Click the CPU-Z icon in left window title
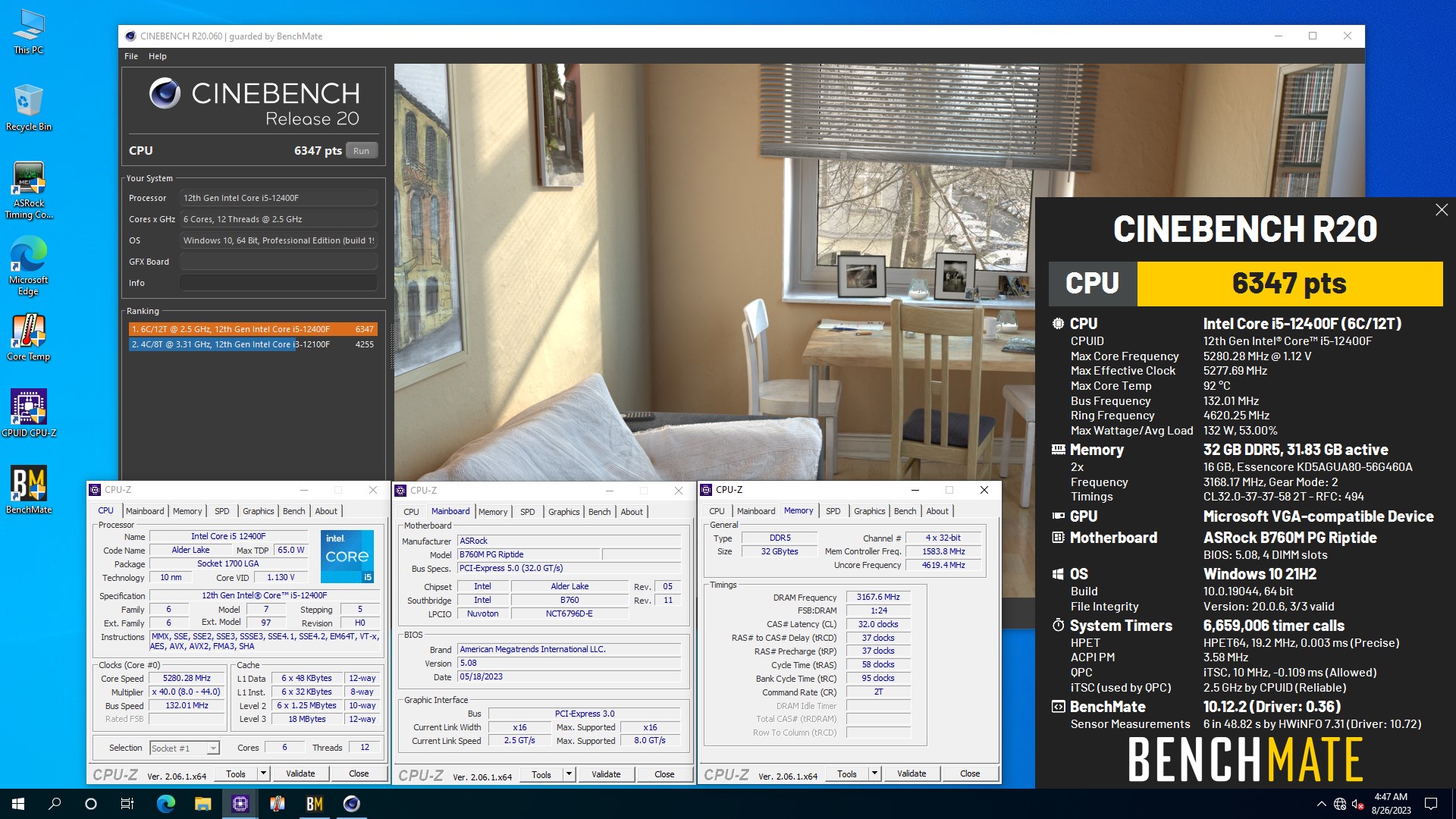Screen dimensions: 1456x819 pos(96,491)
